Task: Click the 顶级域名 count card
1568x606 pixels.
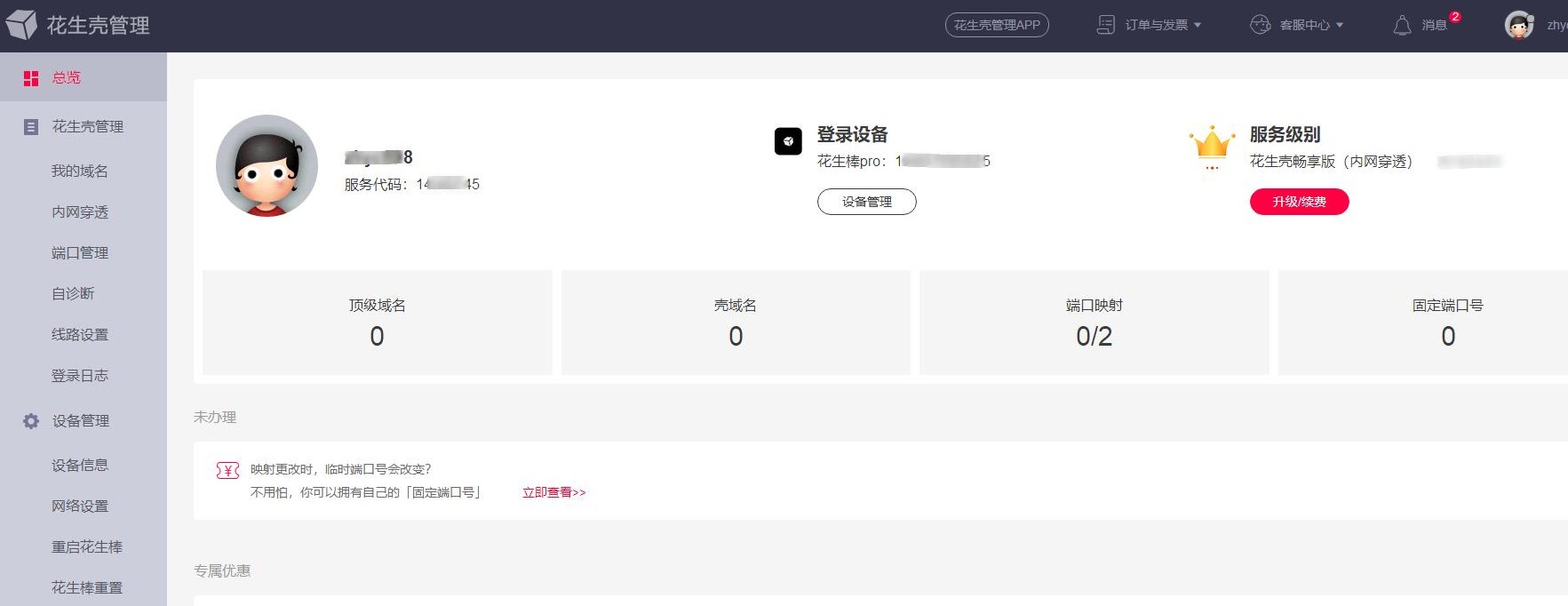Action: (378, 323)
